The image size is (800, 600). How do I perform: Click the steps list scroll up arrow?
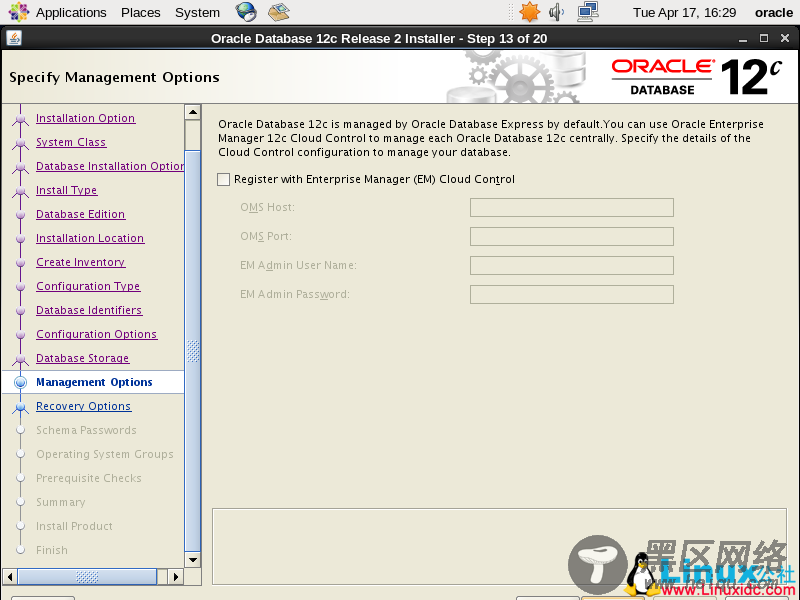193,112
